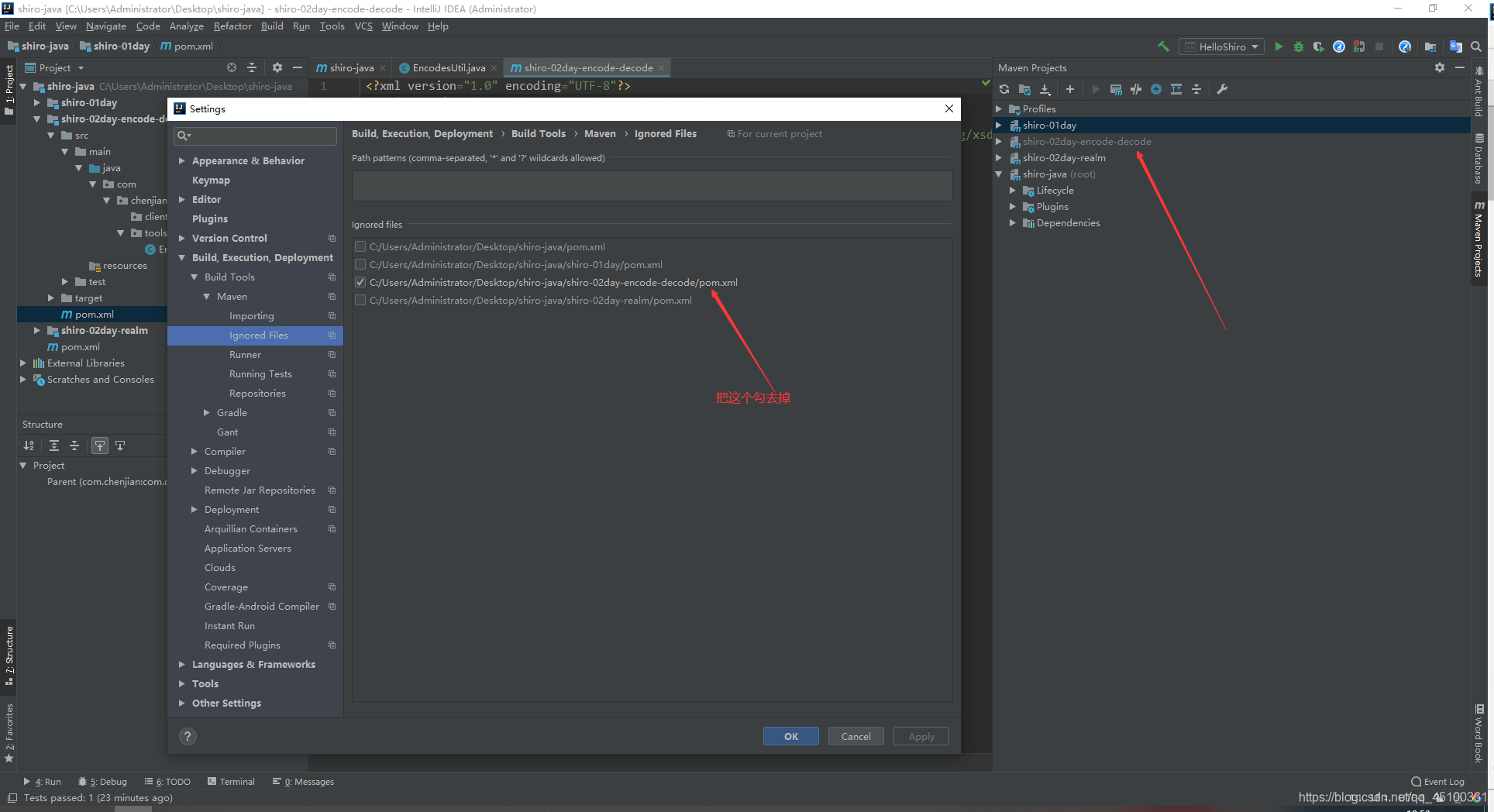The width and height of the screenshot is (1494, 812).
Task: Select Ignored Files in settings tree
Action: [x=255, y=335]
